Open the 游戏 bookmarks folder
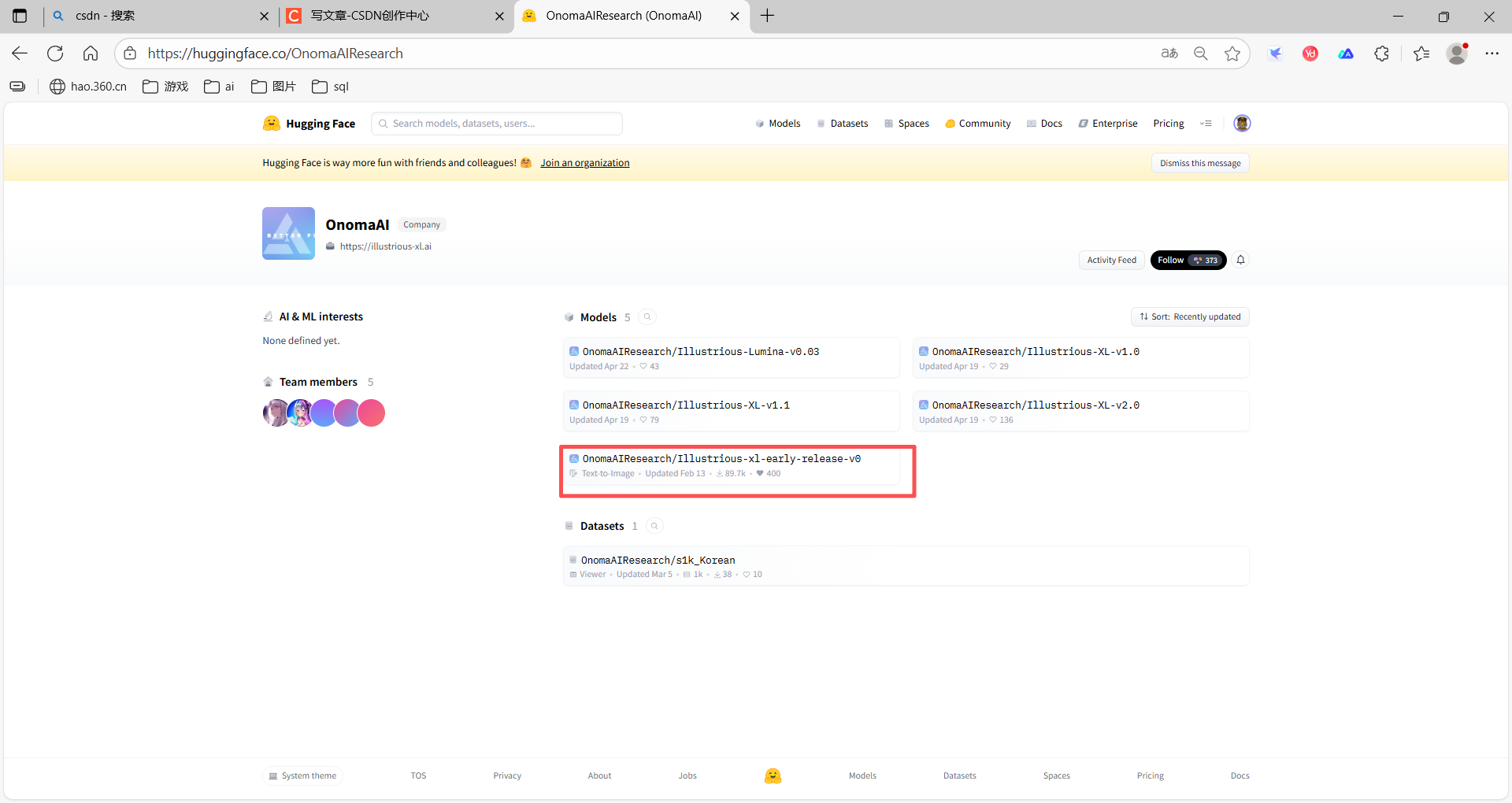This screenshot has width=1512, height=803. (x=165, y=87)
